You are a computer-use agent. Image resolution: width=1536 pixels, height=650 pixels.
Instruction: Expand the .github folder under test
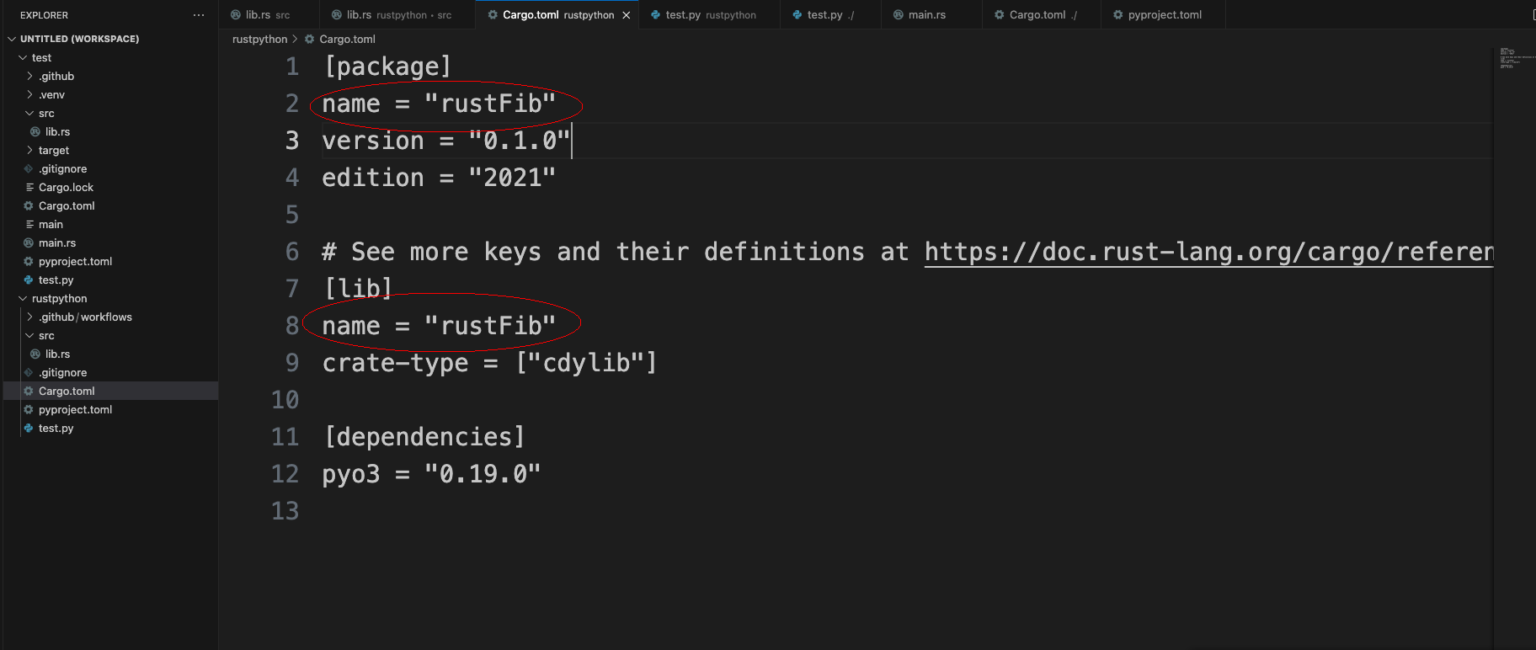(x=30, y=76)
